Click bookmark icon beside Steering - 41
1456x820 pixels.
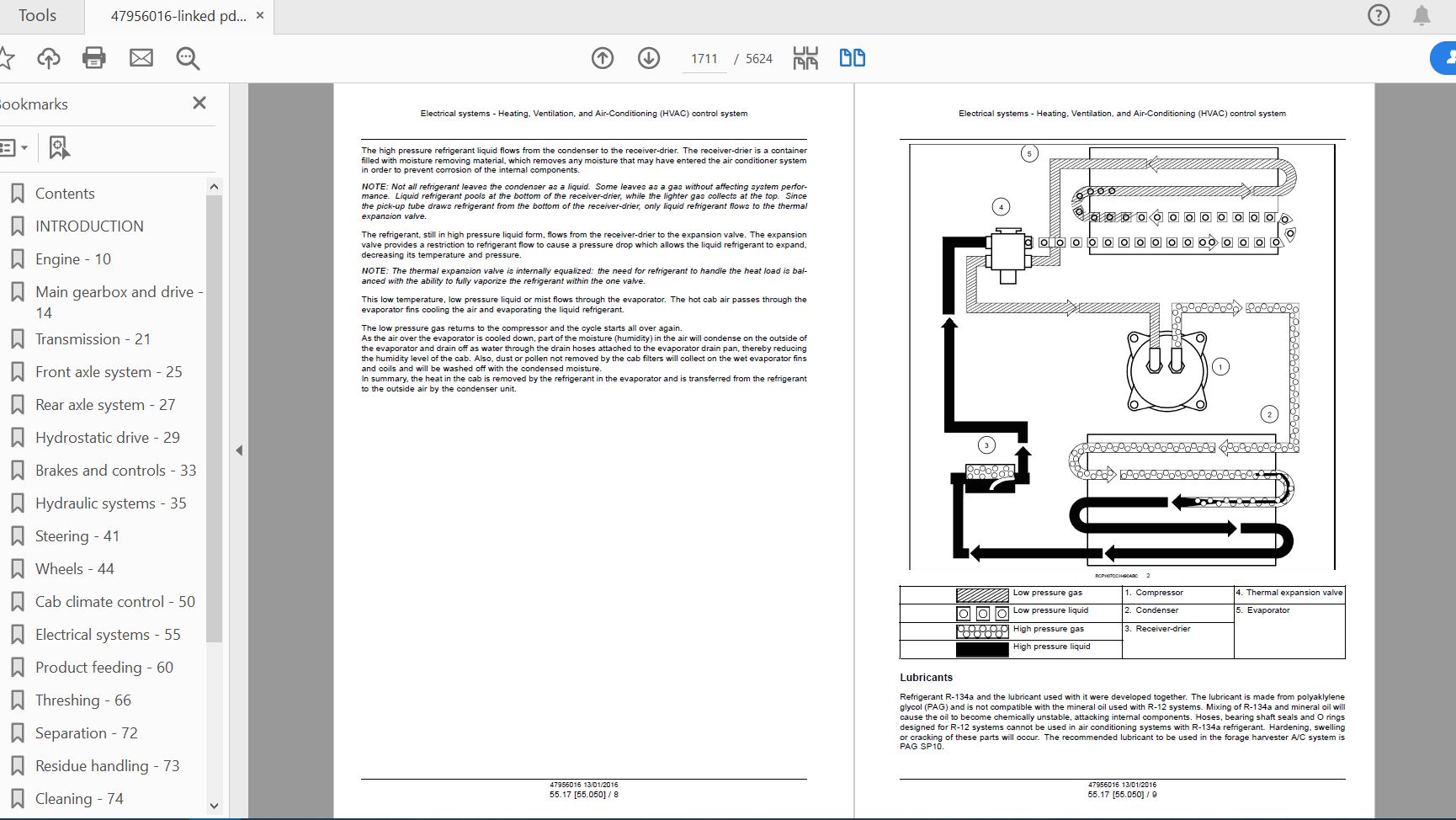point(17,536)
